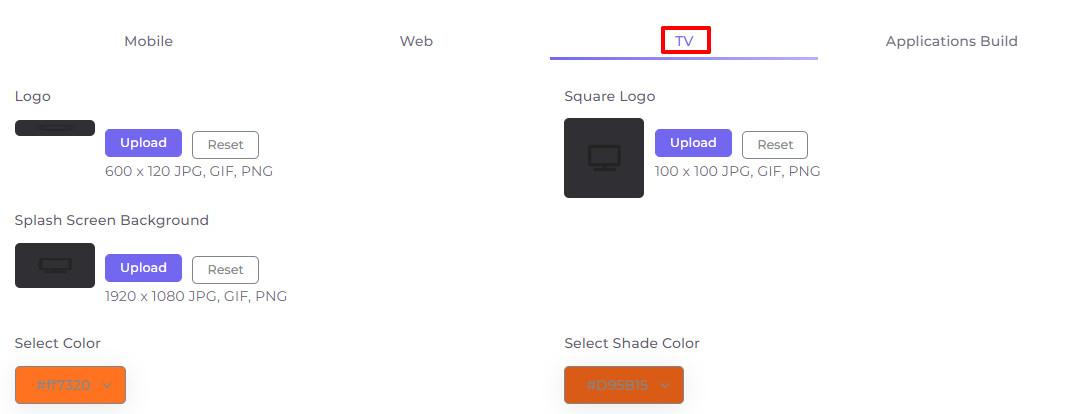Screen dimensions: 1065x414
Task: Select the TV tab
Action: click(684, 41)
